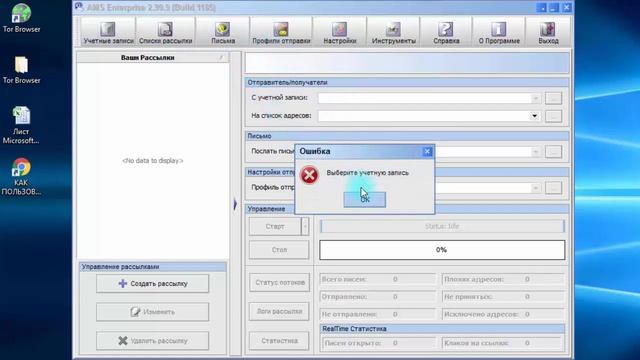Screen dimensions: 640x360
Task: Click the Status: Idle bar
Action: pyautogui.click(x=442, y=226)
